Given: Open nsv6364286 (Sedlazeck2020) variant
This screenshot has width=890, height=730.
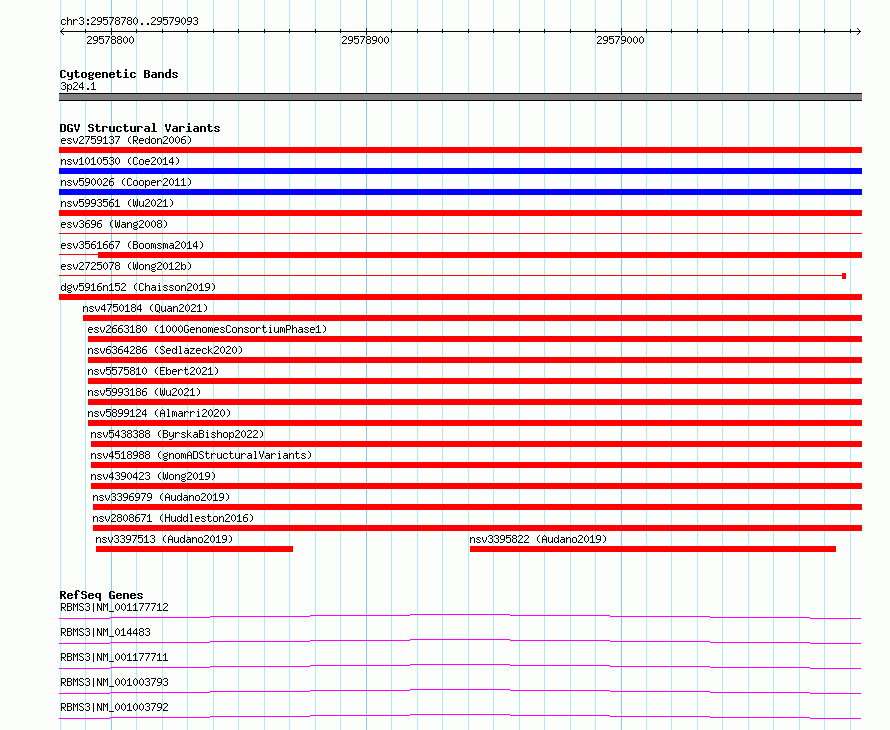Looking at the screenshot, I should coord(165,350).
